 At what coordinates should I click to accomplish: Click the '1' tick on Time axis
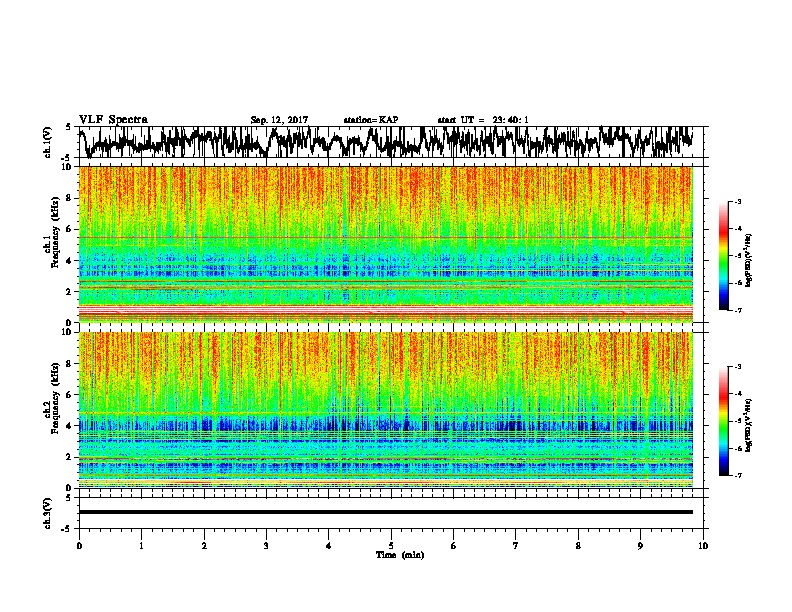point(141,546)
